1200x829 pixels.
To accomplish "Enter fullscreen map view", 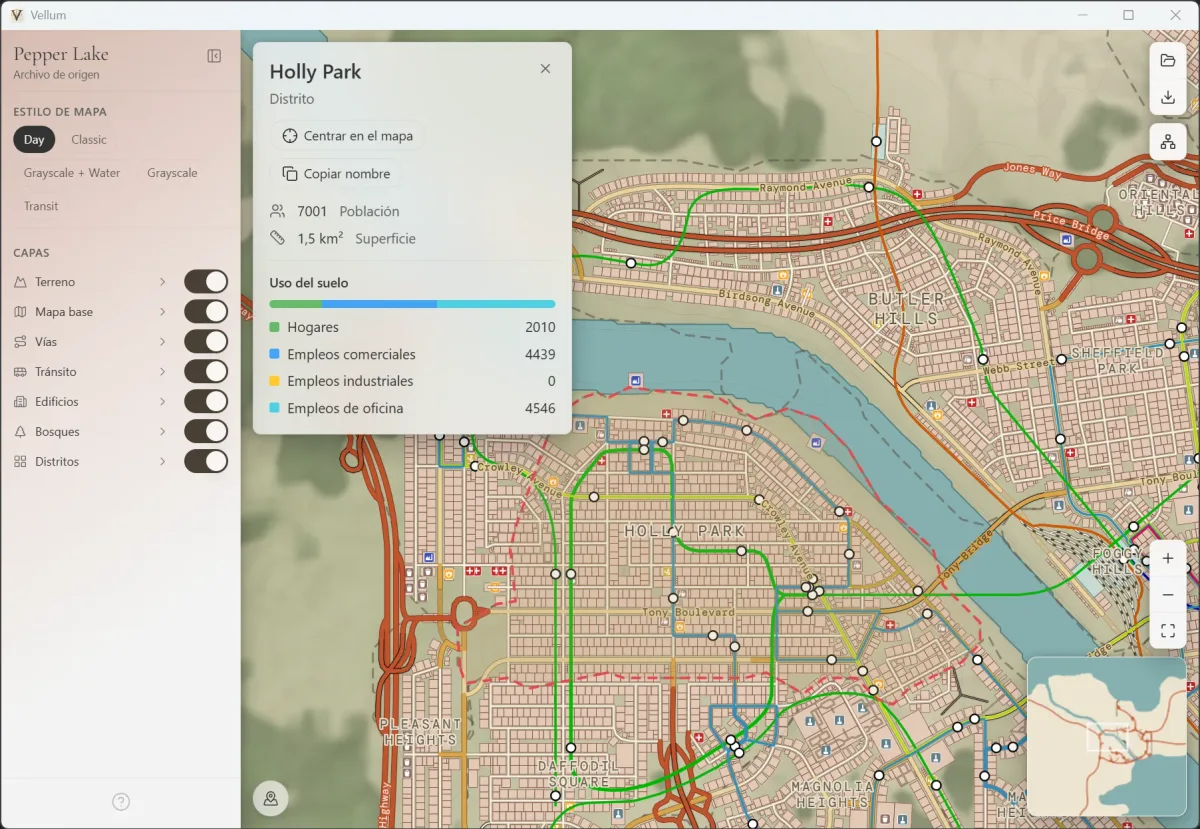I will tap(1168, 631).
